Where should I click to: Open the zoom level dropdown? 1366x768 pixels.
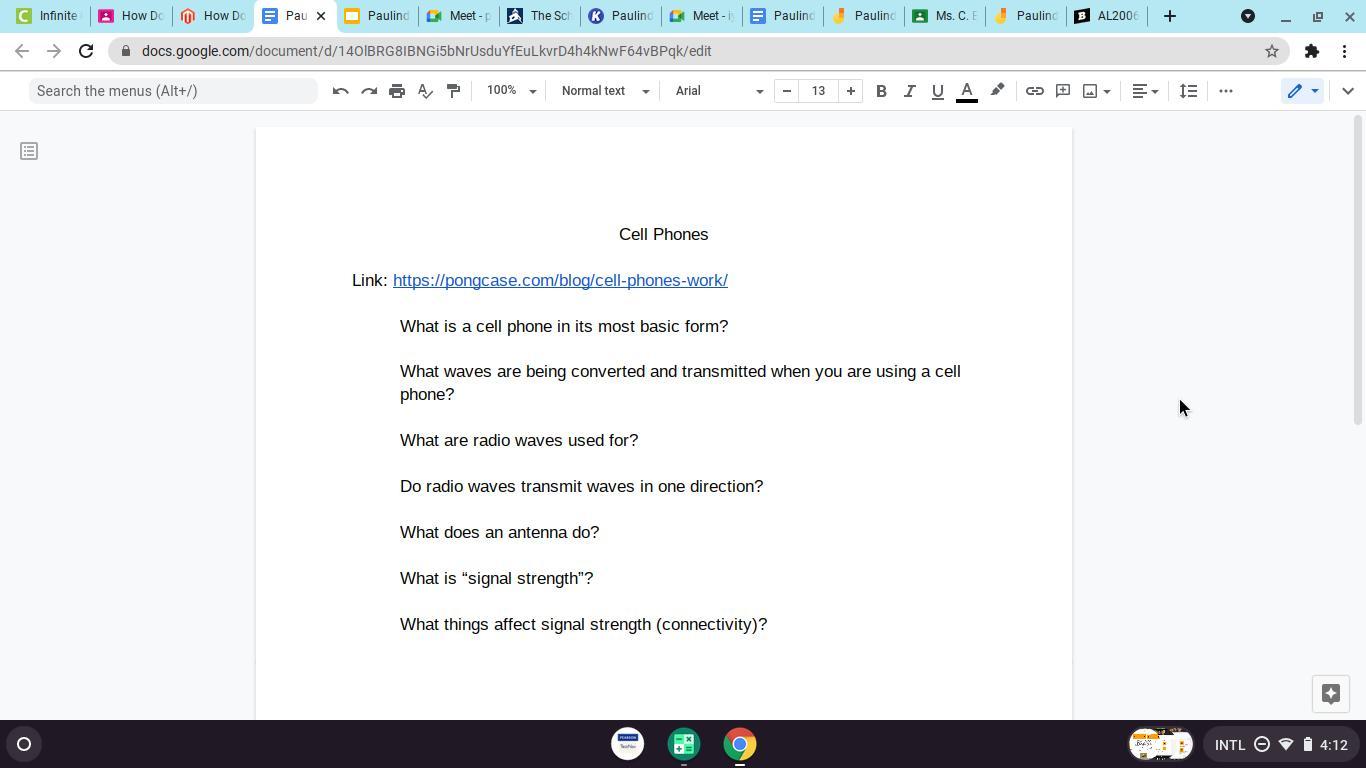click(x=511, y=91)
